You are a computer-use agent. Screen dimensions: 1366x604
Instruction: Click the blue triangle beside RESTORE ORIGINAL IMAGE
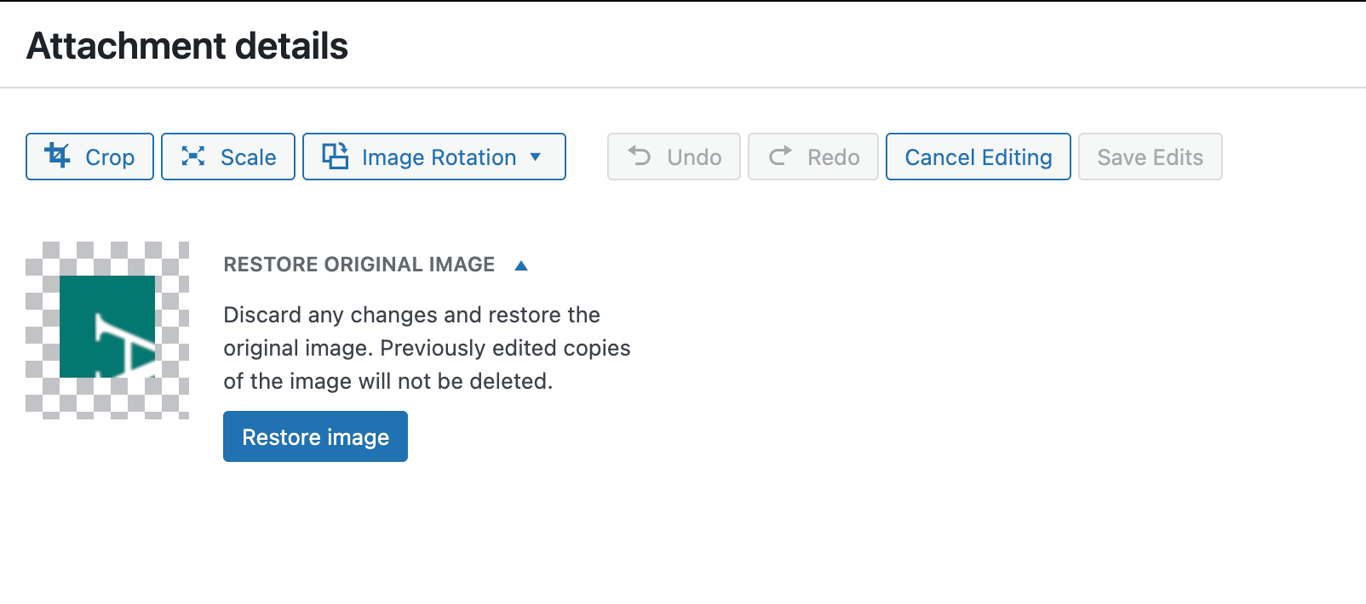coord(521,264)
